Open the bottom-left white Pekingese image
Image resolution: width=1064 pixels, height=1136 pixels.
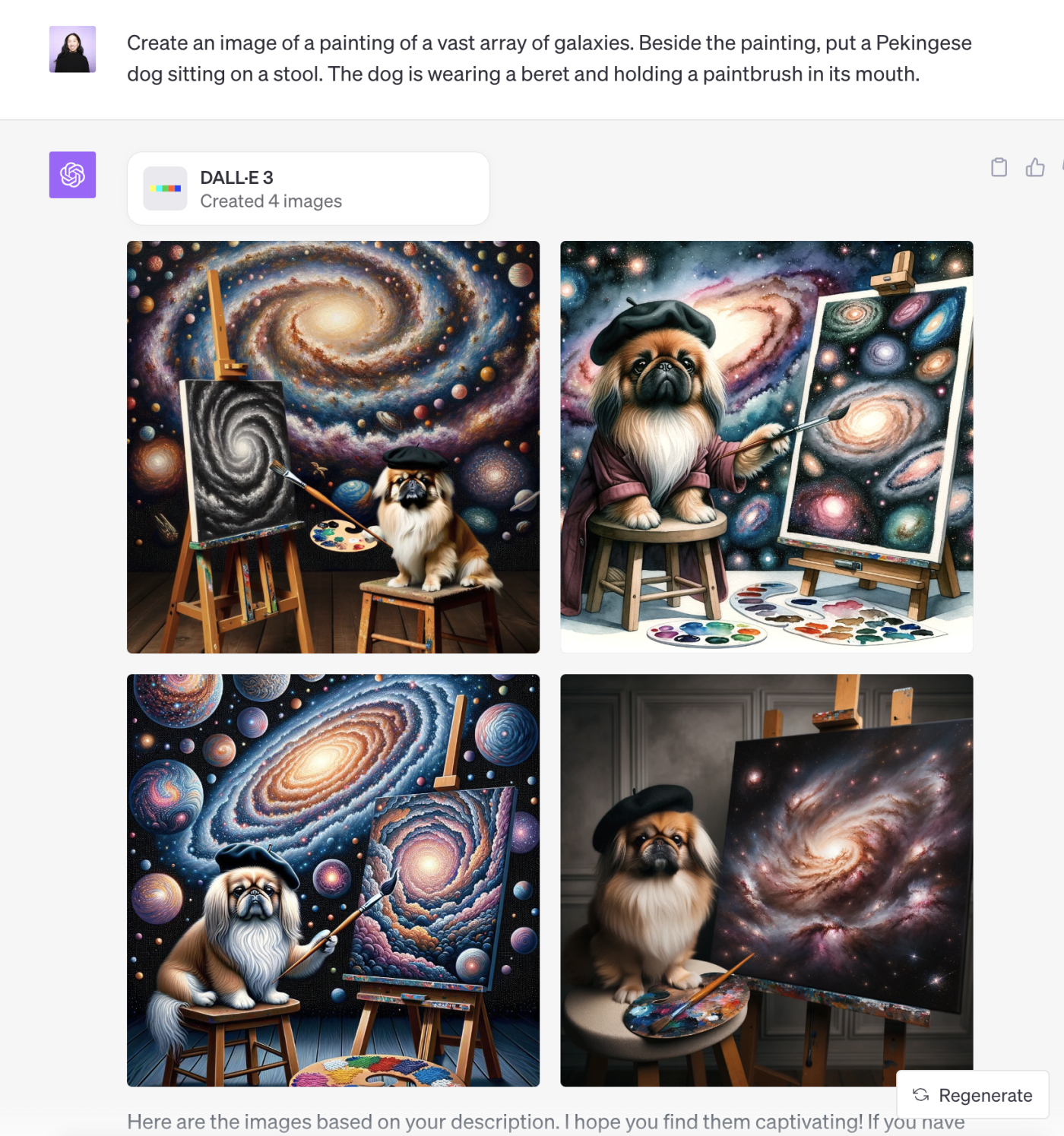pyautogui.click(x=333, y=880)
